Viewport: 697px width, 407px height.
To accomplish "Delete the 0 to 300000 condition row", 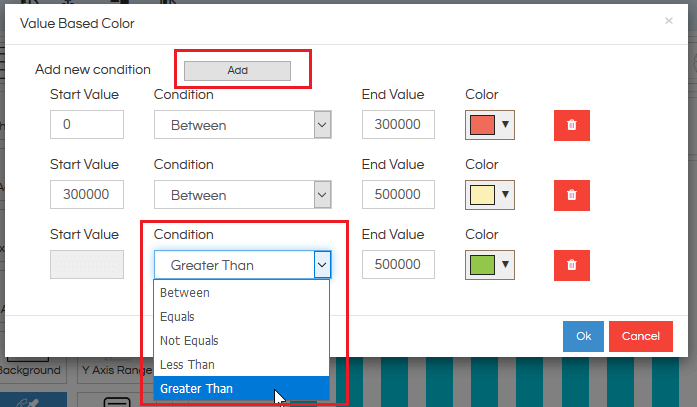I will click(x=572, y=125).
